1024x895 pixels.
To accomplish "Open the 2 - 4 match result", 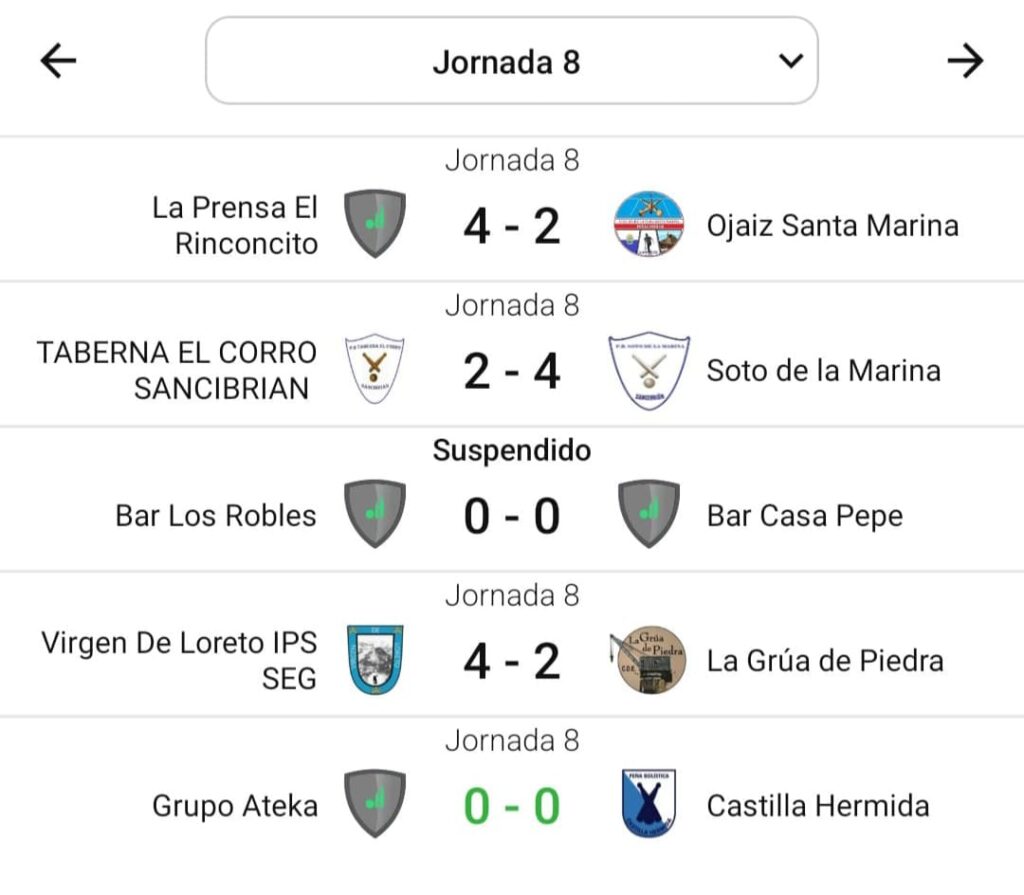I will (512, 371).
